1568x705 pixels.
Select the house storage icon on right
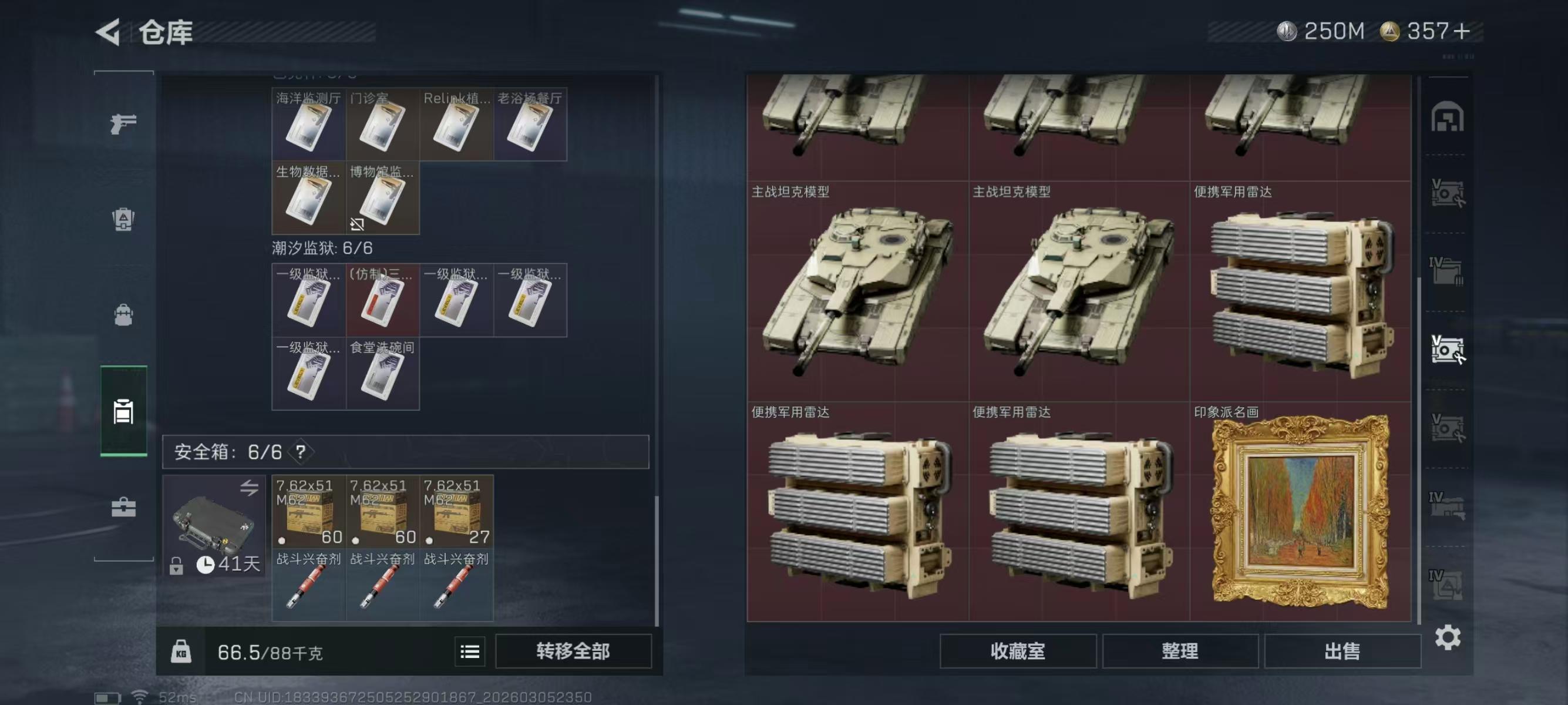coord(1448,116)
